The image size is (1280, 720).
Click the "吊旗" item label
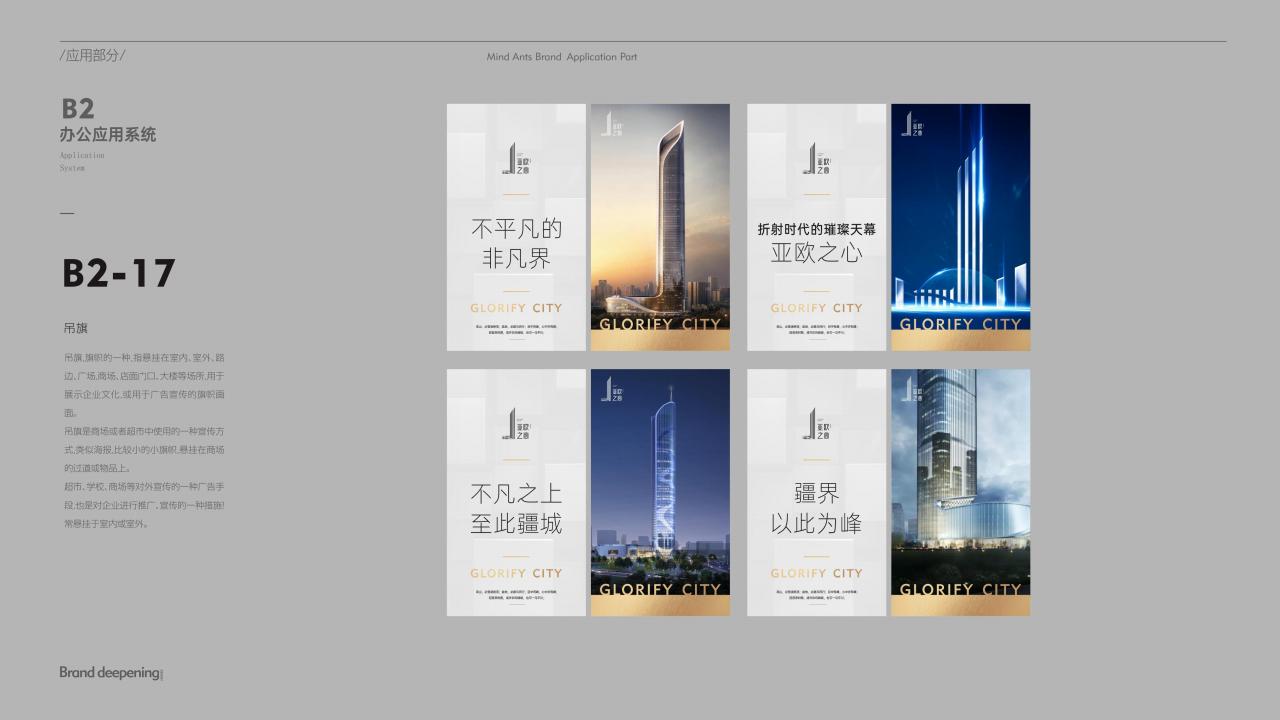pos(76,328)
